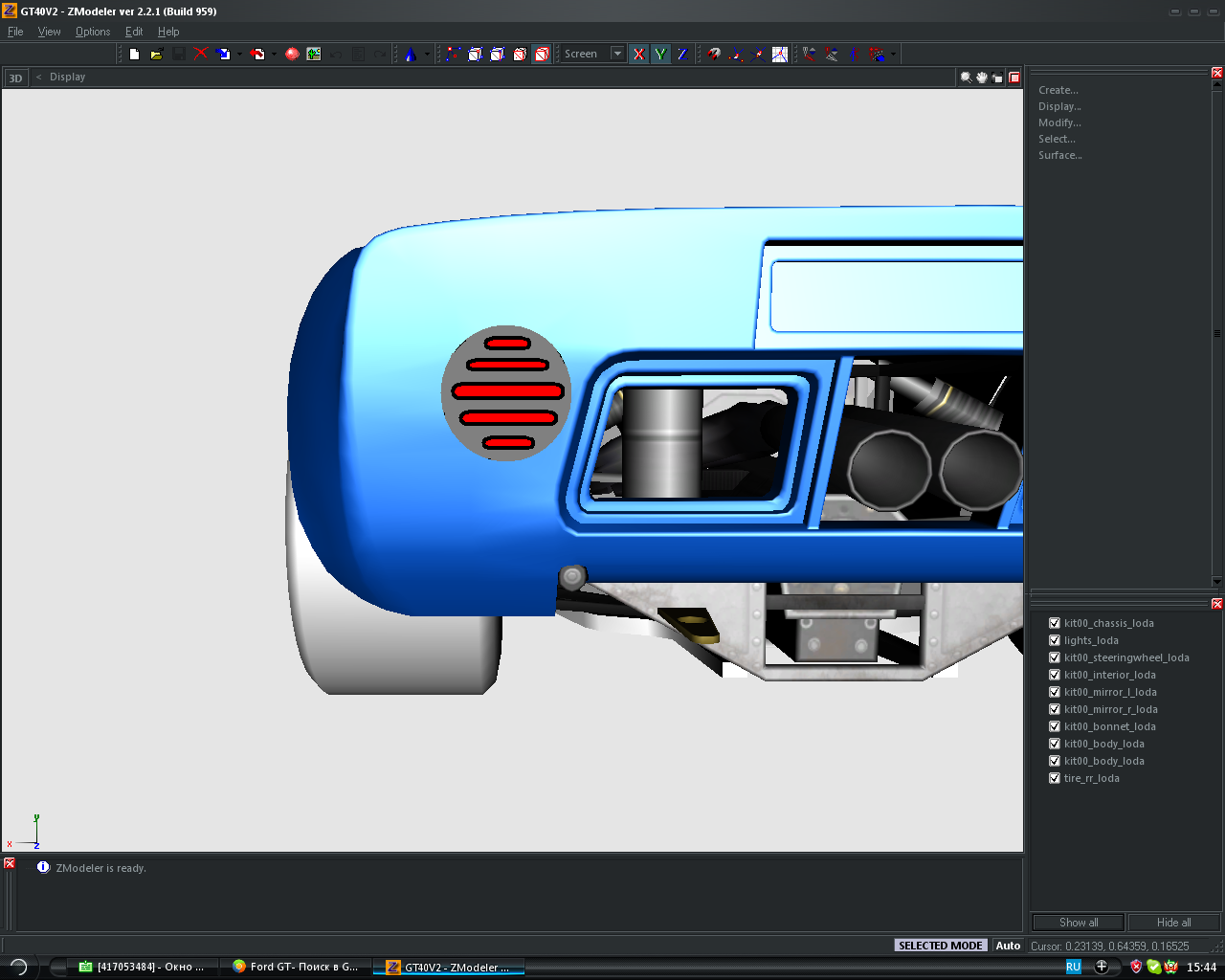Viewport: 1225px width, 980px height.
Task: Uncheck kit00_bonnet_loda checkbox
Action: 1054,726
